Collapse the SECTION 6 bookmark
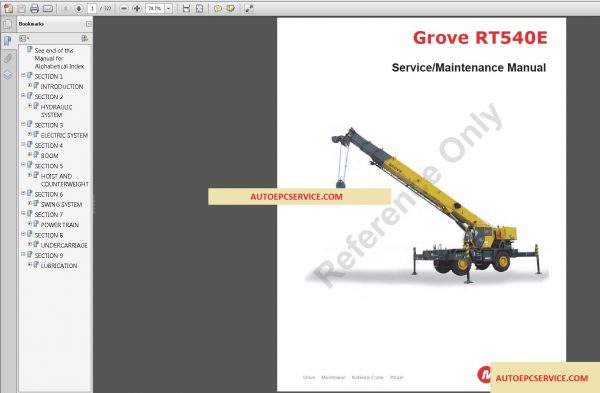This screenshot has height=393, width=600. [23, 193]
